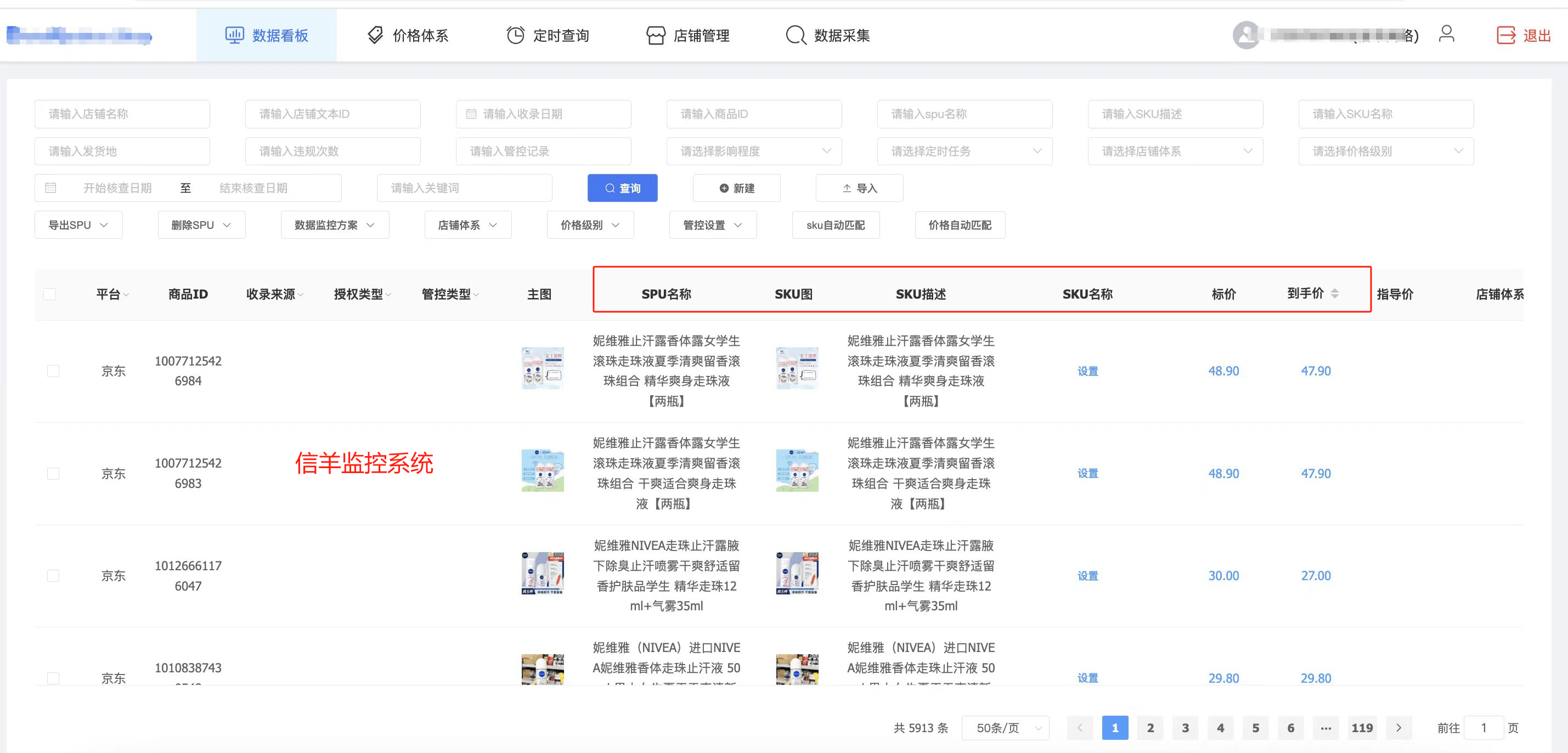This screenshot has height=753, width=1568.
Task: Filter by the 管控类型 column header
Action: point(450,294)
